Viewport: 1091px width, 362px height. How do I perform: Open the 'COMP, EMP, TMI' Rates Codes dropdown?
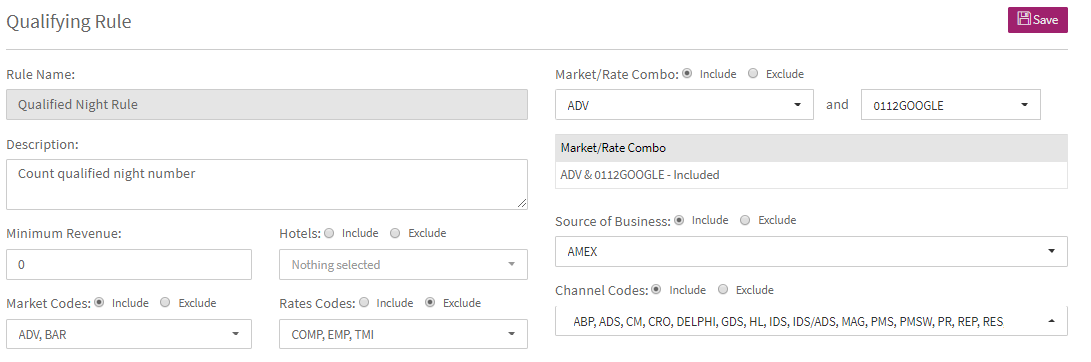tap(403, 334)
